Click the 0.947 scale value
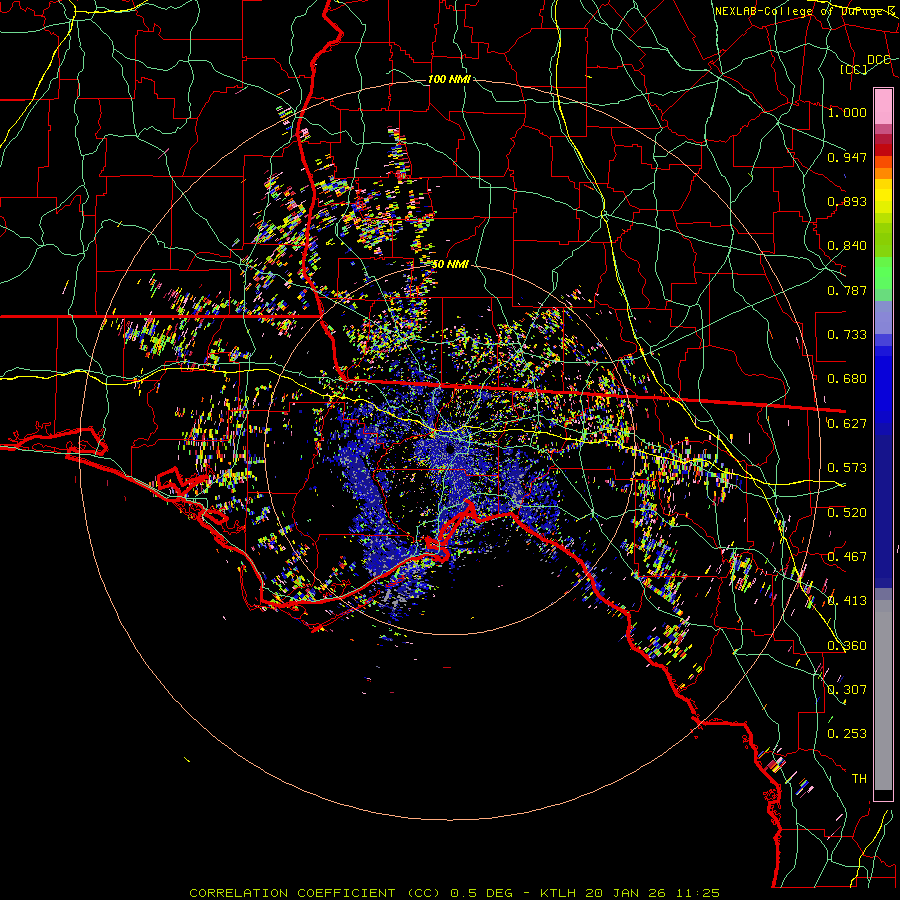This screenshot has width=900, height=900. tap(847, 157)
